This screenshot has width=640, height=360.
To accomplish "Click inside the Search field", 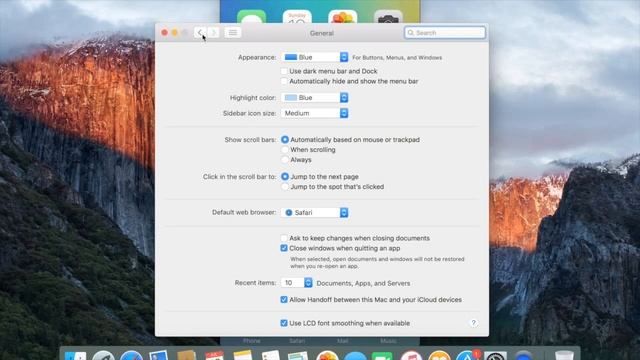I will point(445,33).
